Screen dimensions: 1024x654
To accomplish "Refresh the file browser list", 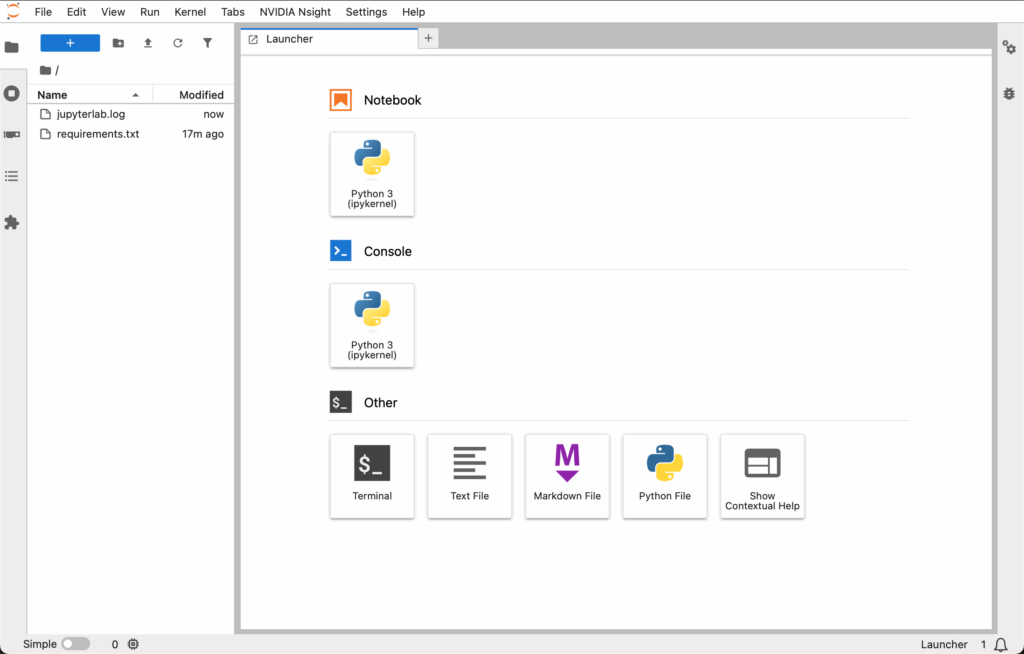I will (178, 43).
